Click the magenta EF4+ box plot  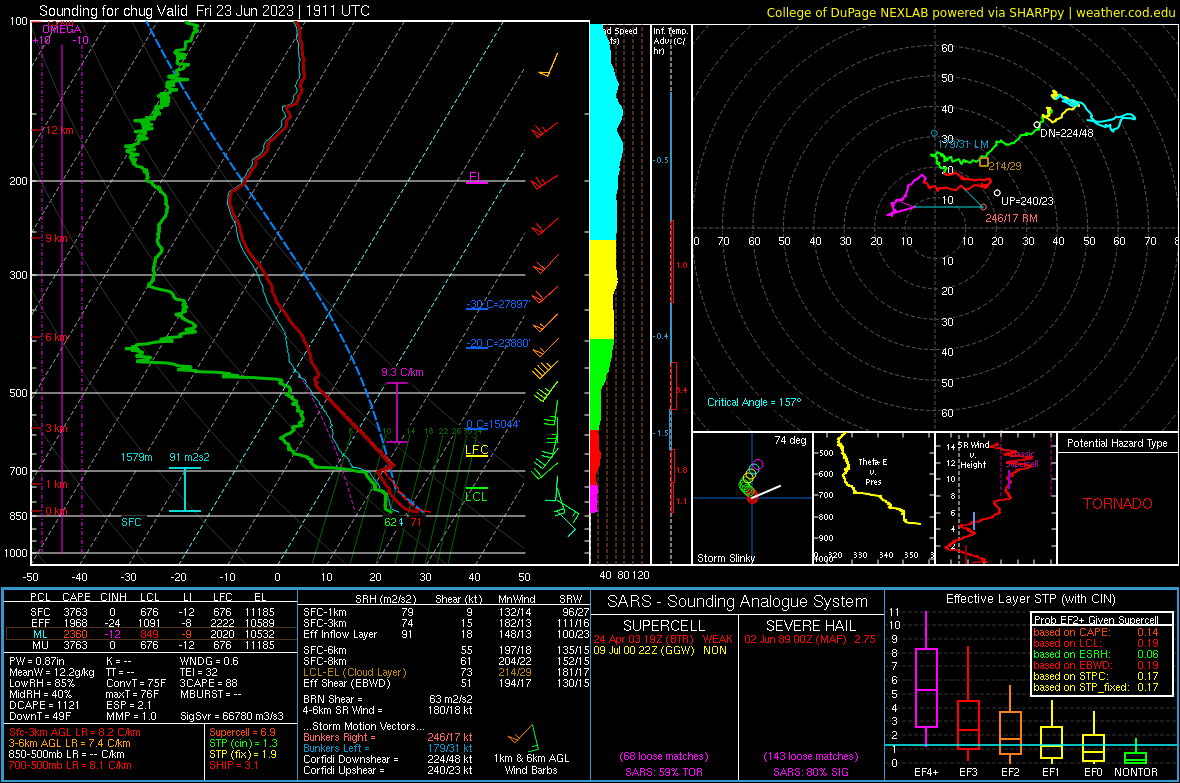pos(926,678)
